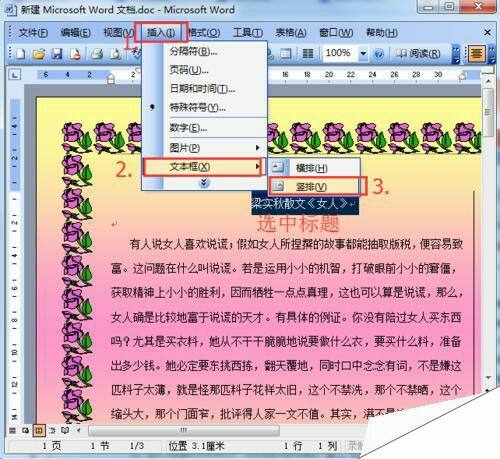The height and width of the screenshot is (459, 500).
Task: Open the 文件(F) menu
Action: (x=33, y=32)
